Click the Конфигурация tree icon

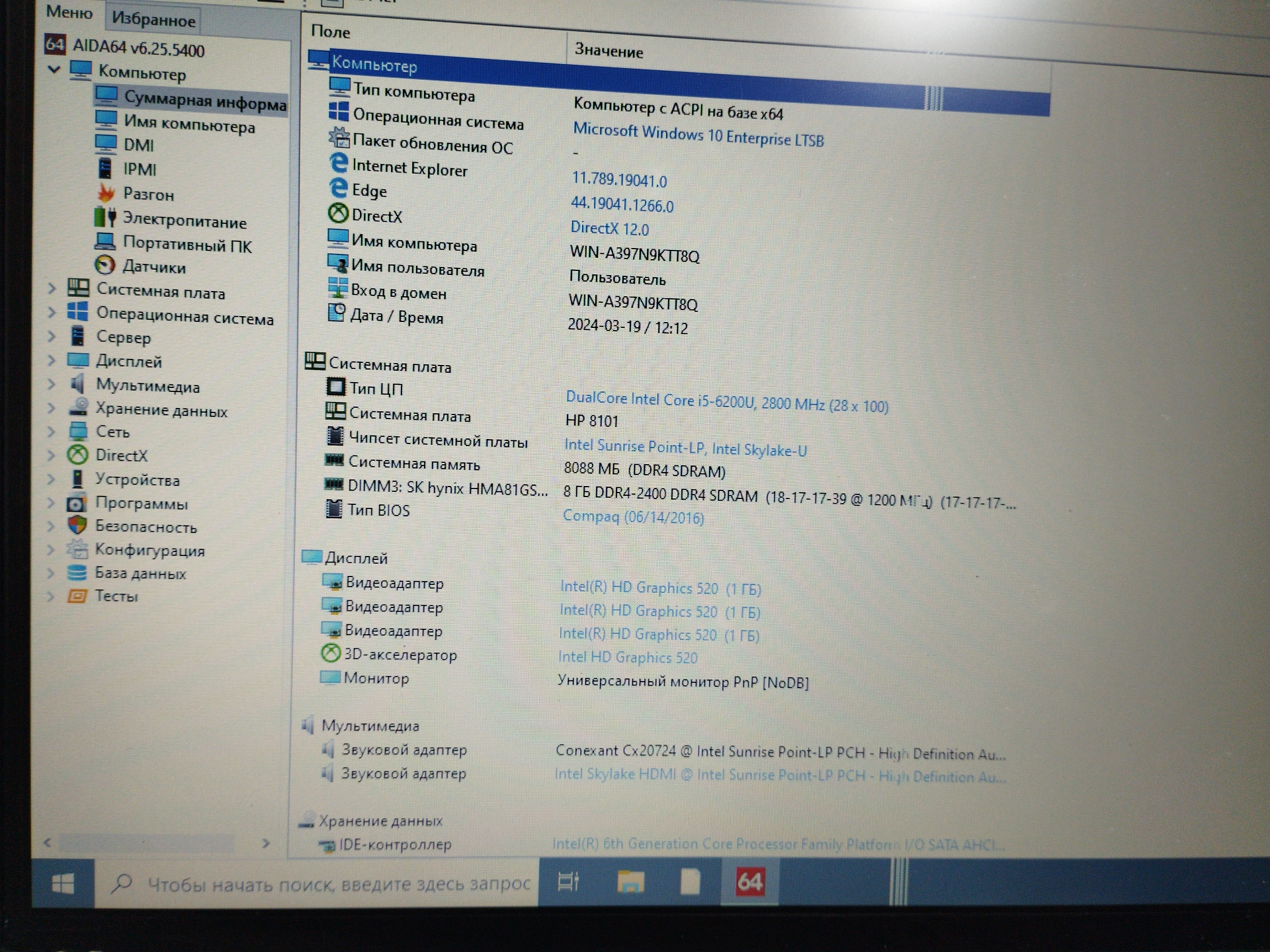(x=77, y=549)
